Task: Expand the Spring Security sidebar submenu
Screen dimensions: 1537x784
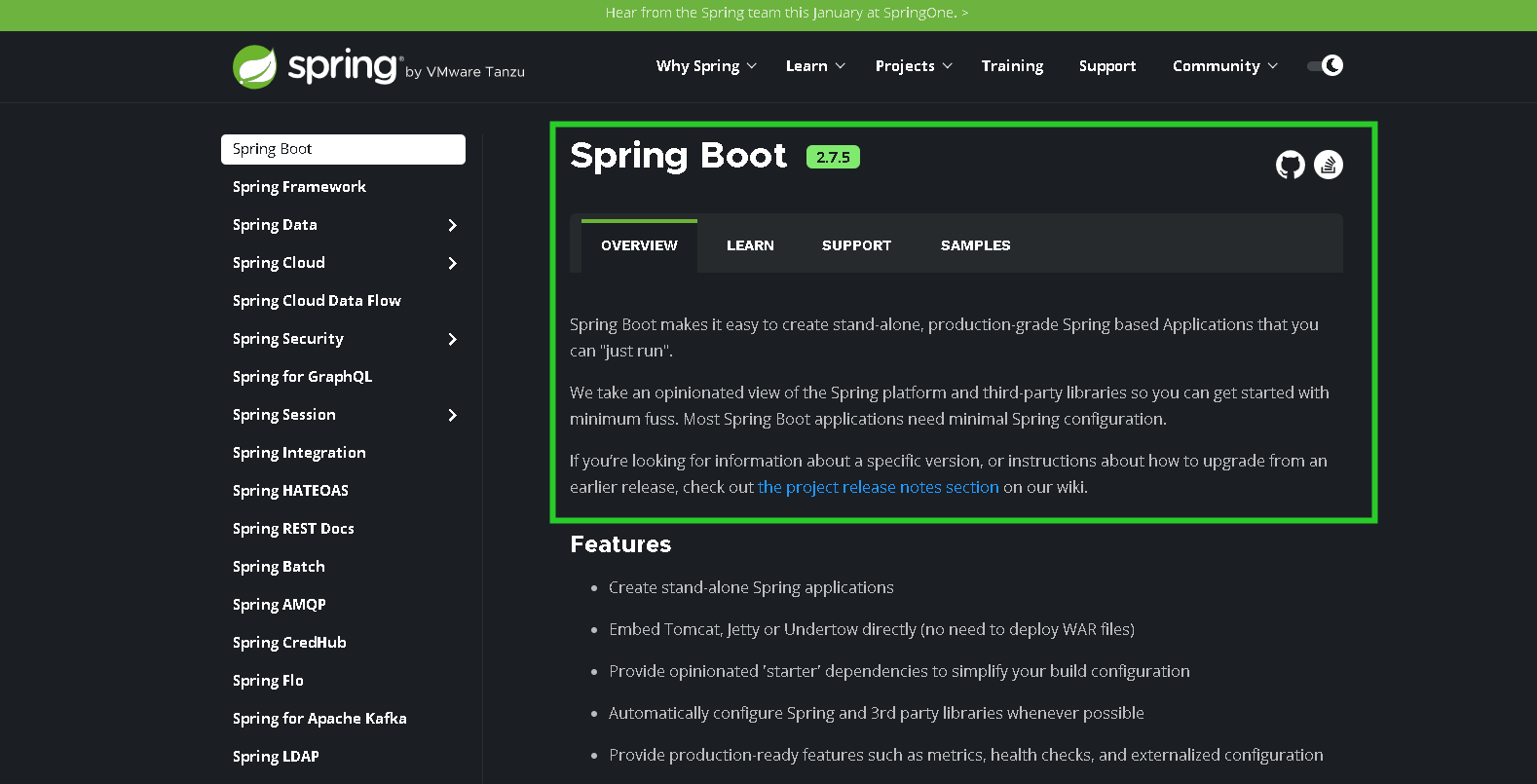Action: click(452, 339)
